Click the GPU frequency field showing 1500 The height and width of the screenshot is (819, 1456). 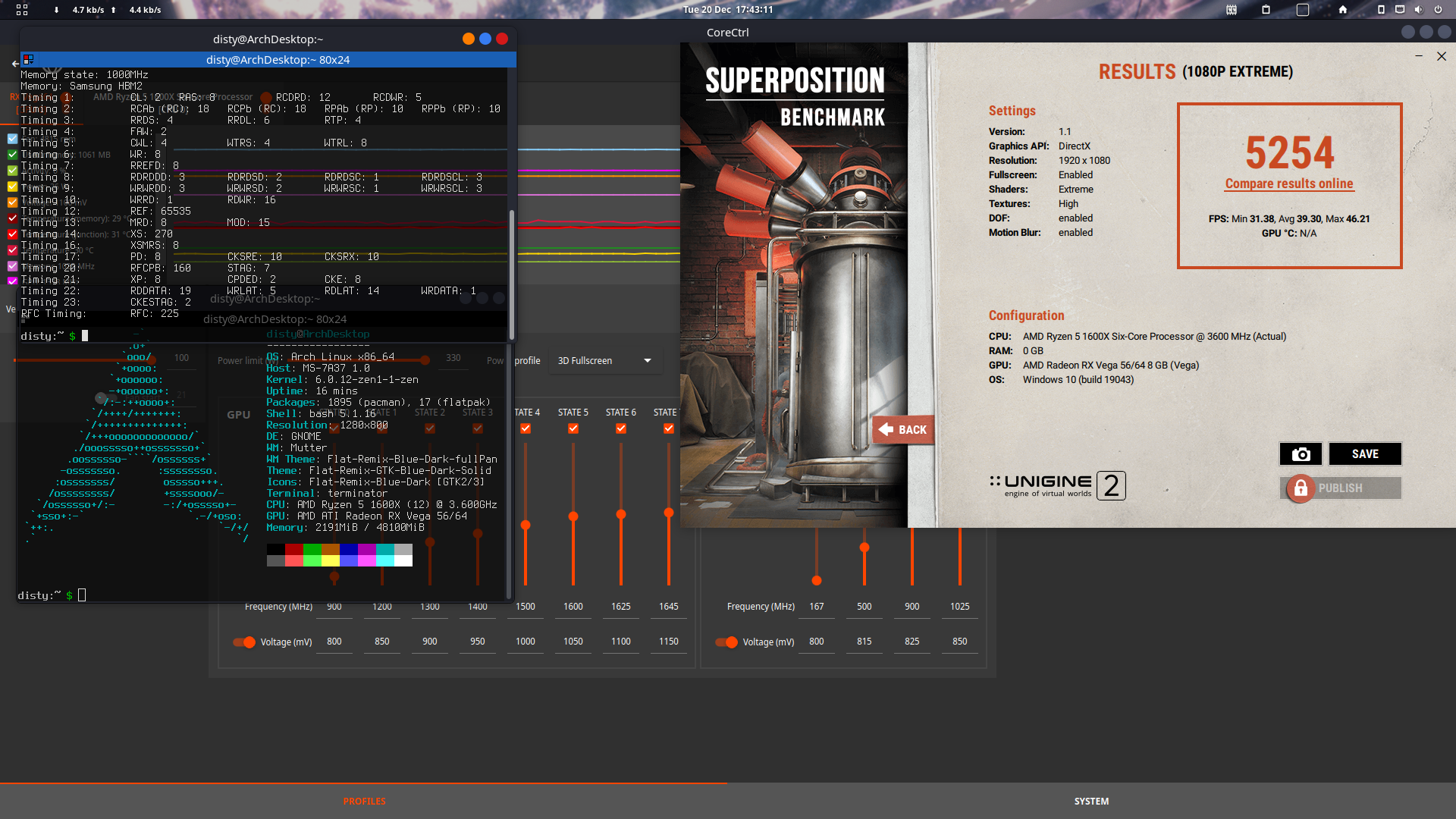coord(526,607)
